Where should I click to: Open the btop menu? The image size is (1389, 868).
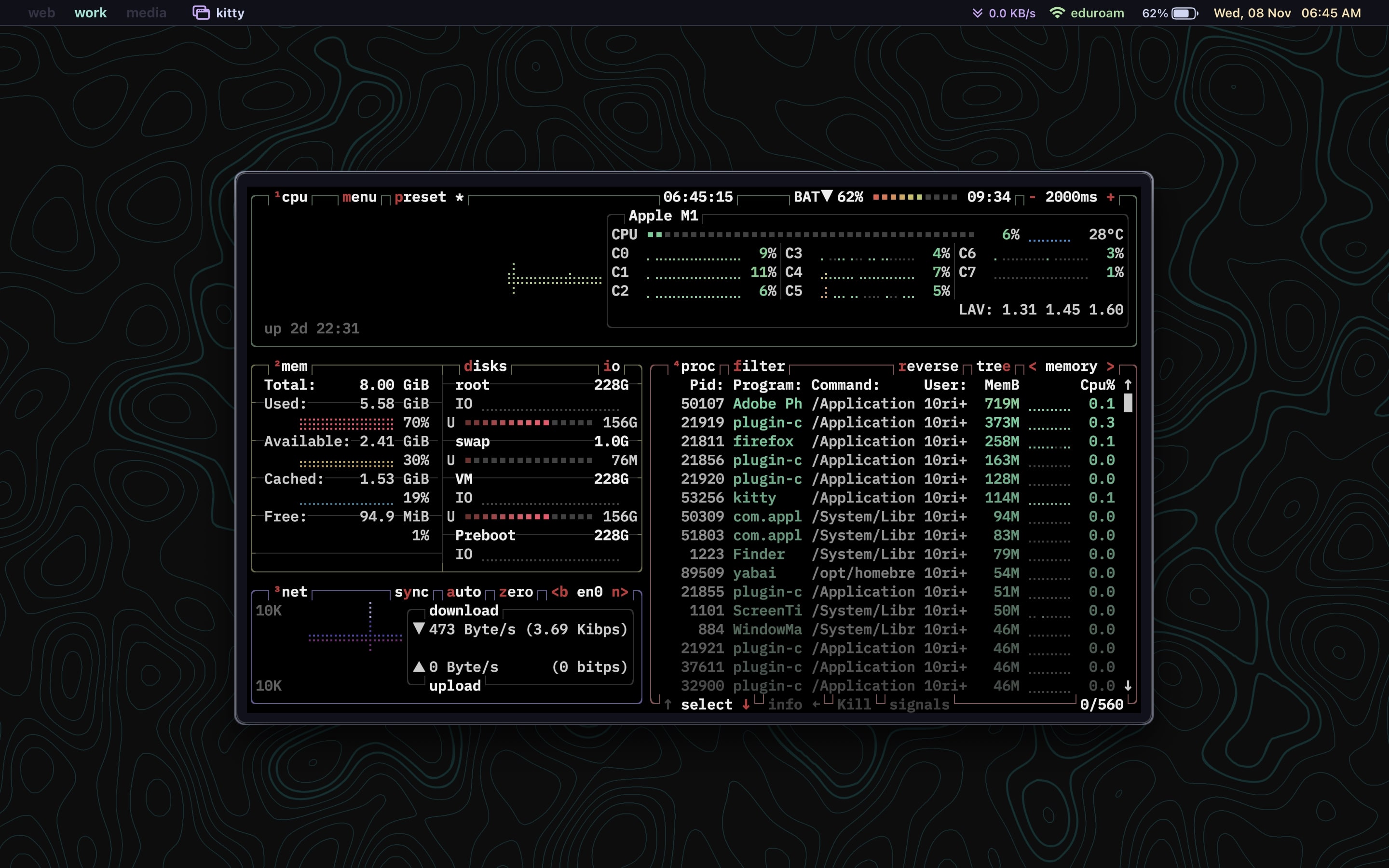359,197
